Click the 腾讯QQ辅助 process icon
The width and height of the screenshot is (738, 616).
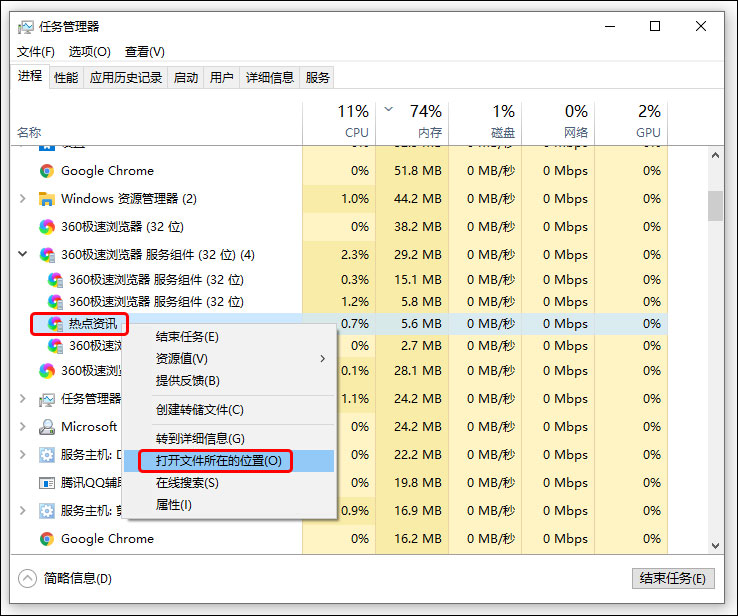click(x=47, y=483)
